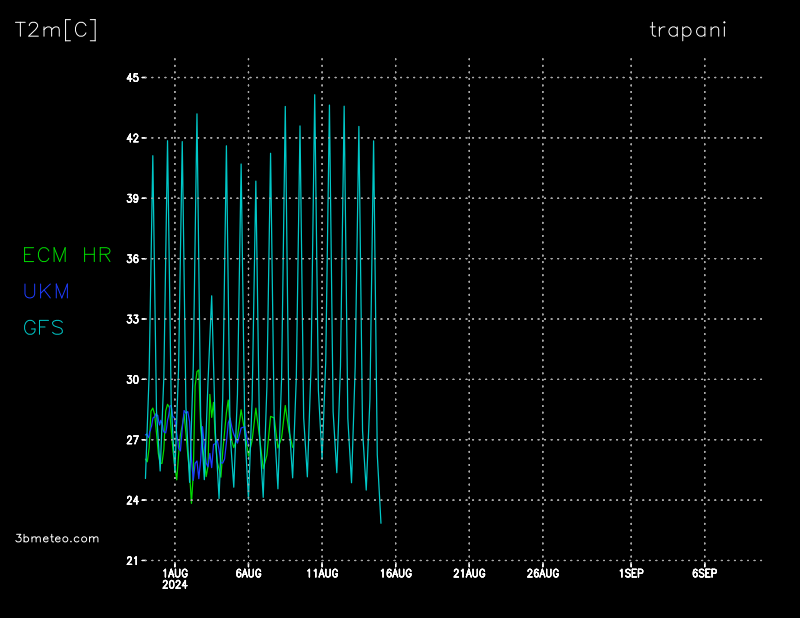
Task: Select the UKM legend entry
Action: click(46, 292)
